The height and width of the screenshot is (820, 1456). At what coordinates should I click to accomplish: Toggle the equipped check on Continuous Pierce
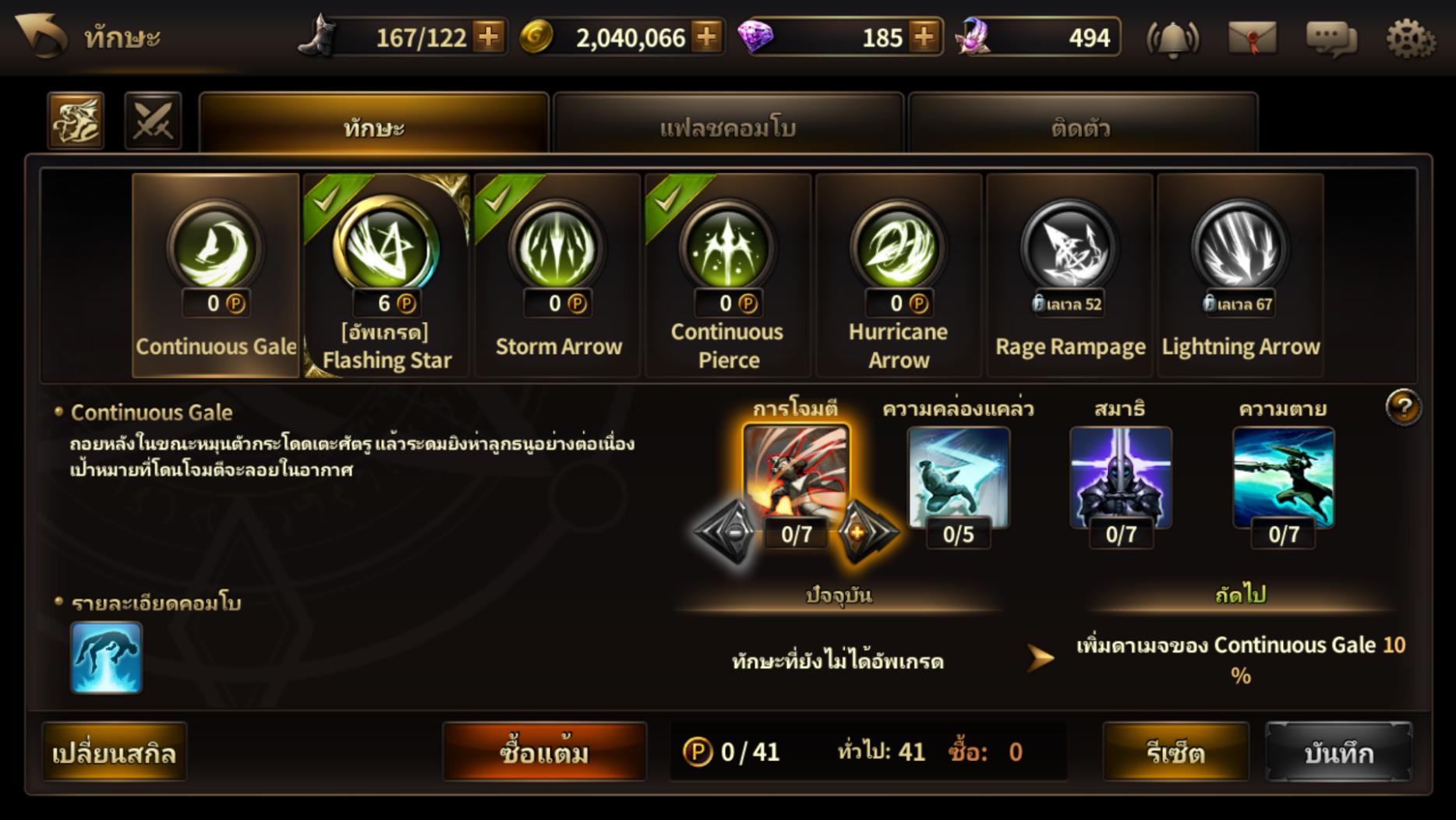coord(670,200)
